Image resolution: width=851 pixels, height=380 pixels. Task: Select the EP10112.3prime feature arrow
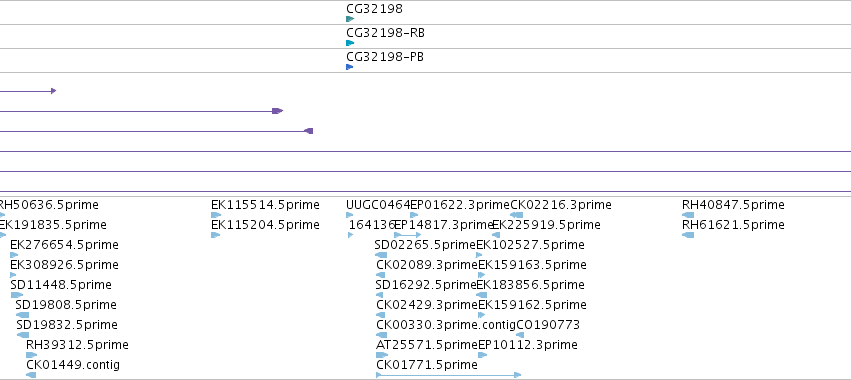[482, 355]
